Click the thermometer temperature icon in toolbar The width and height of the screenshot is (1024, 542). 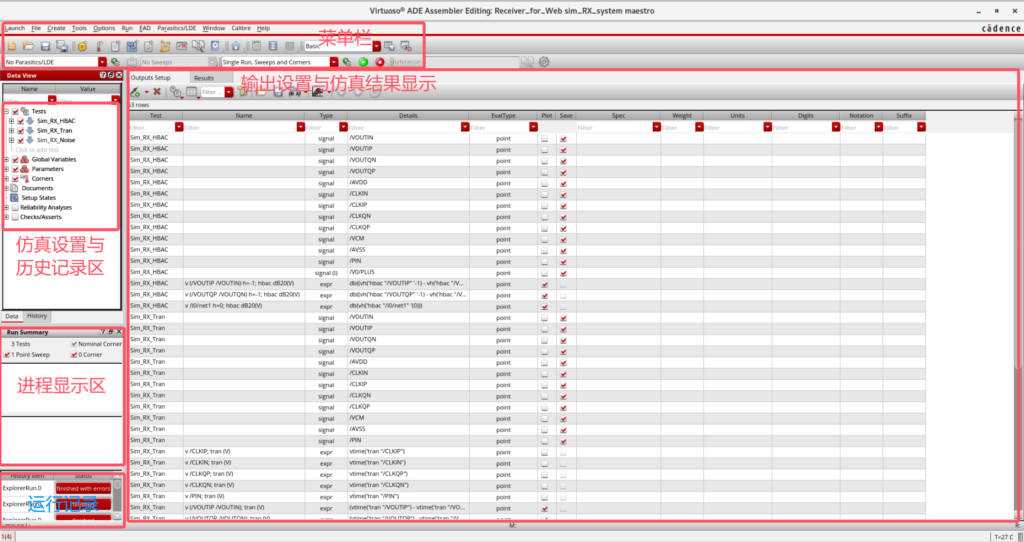click(100, 46)
